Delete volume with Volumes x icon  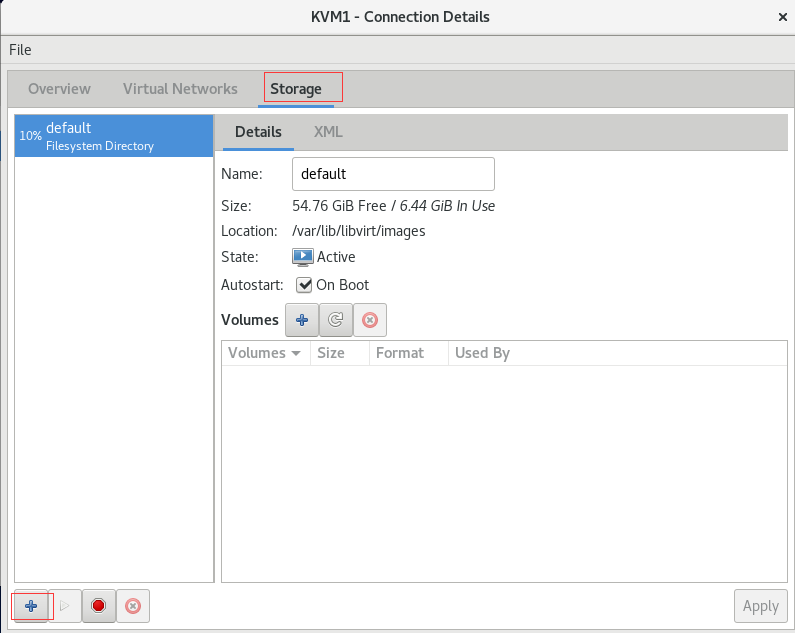(x=370, y=320)
